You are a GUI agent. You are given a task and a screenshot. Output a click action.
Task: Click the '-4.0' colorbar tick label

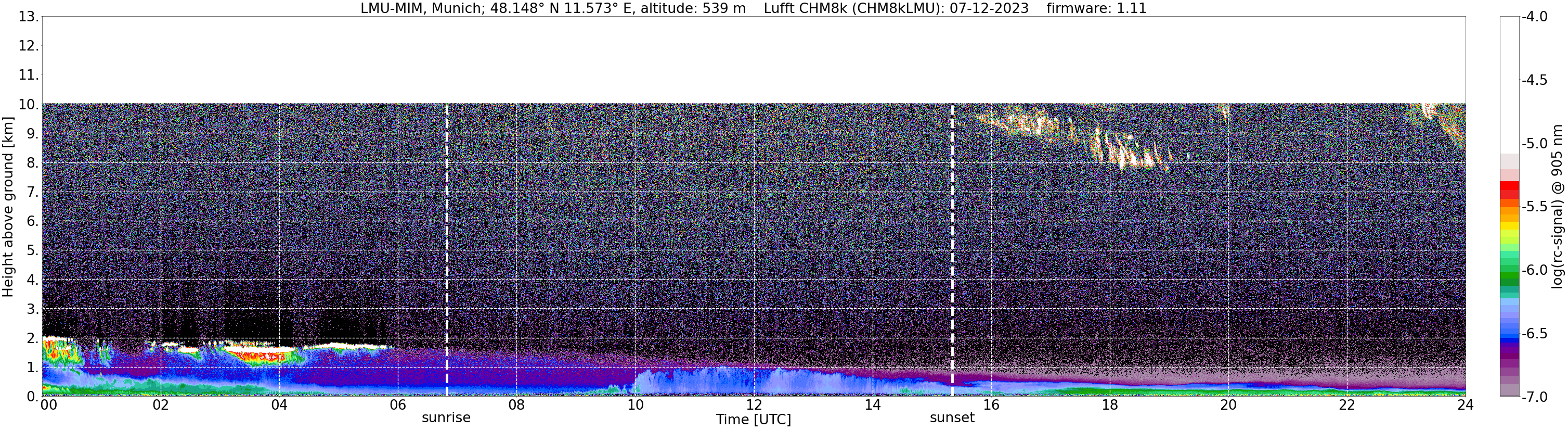pos(1535,17)
